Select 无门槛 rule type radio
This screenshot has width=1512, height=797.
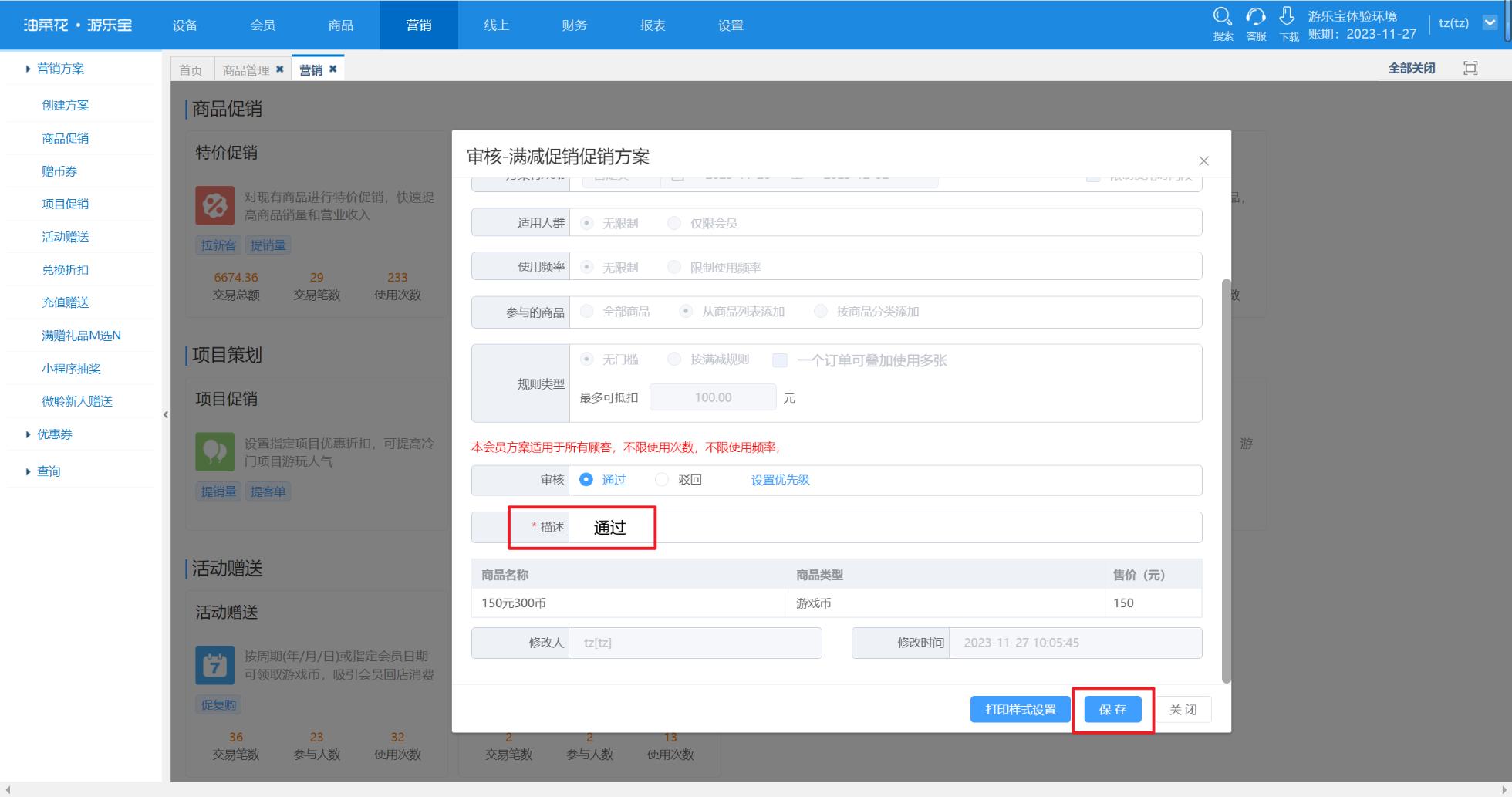pos(587,359)
